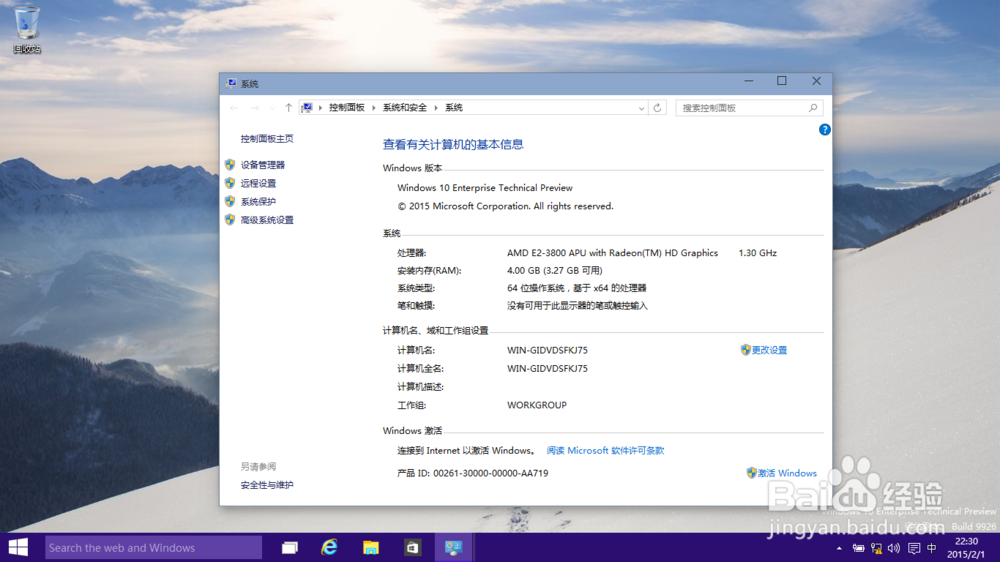Open recent locations dropdown arrow
Screen dimensions: 1000x562
coord(272,108)
